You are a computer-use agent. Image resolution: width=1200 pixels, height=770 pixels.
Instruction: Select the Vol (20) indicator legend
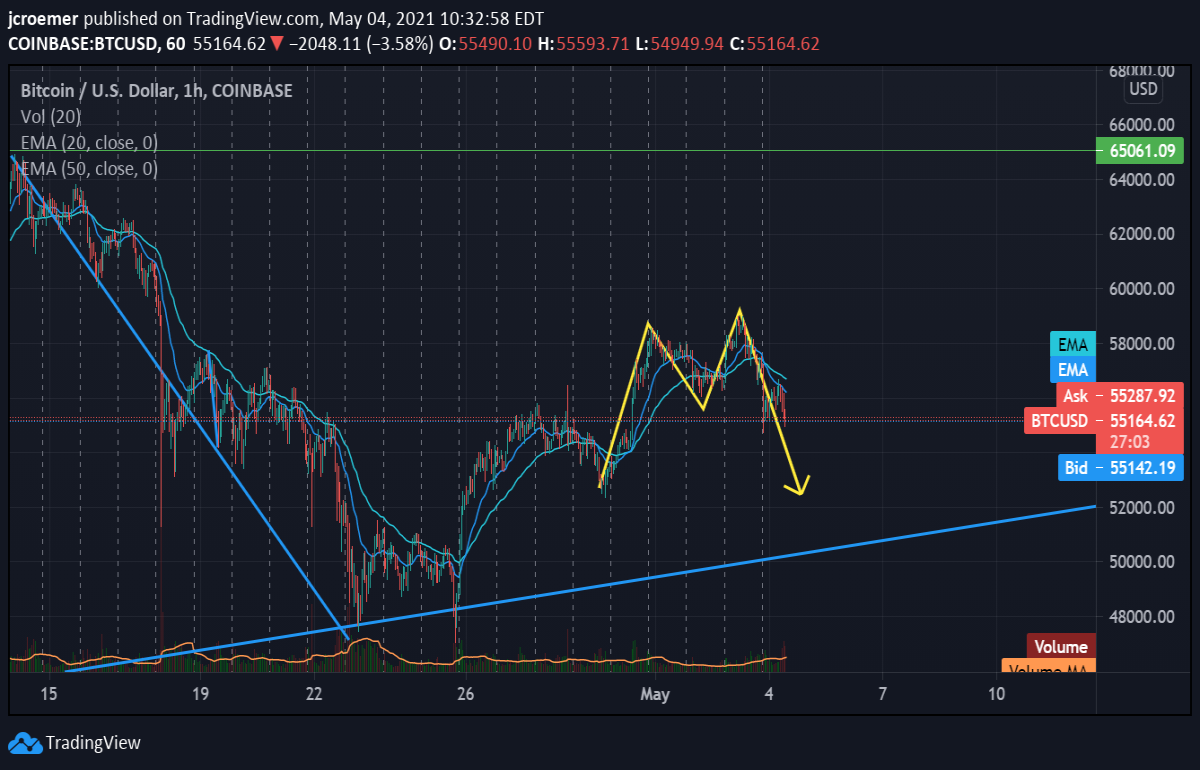click(x=51, y=117)
